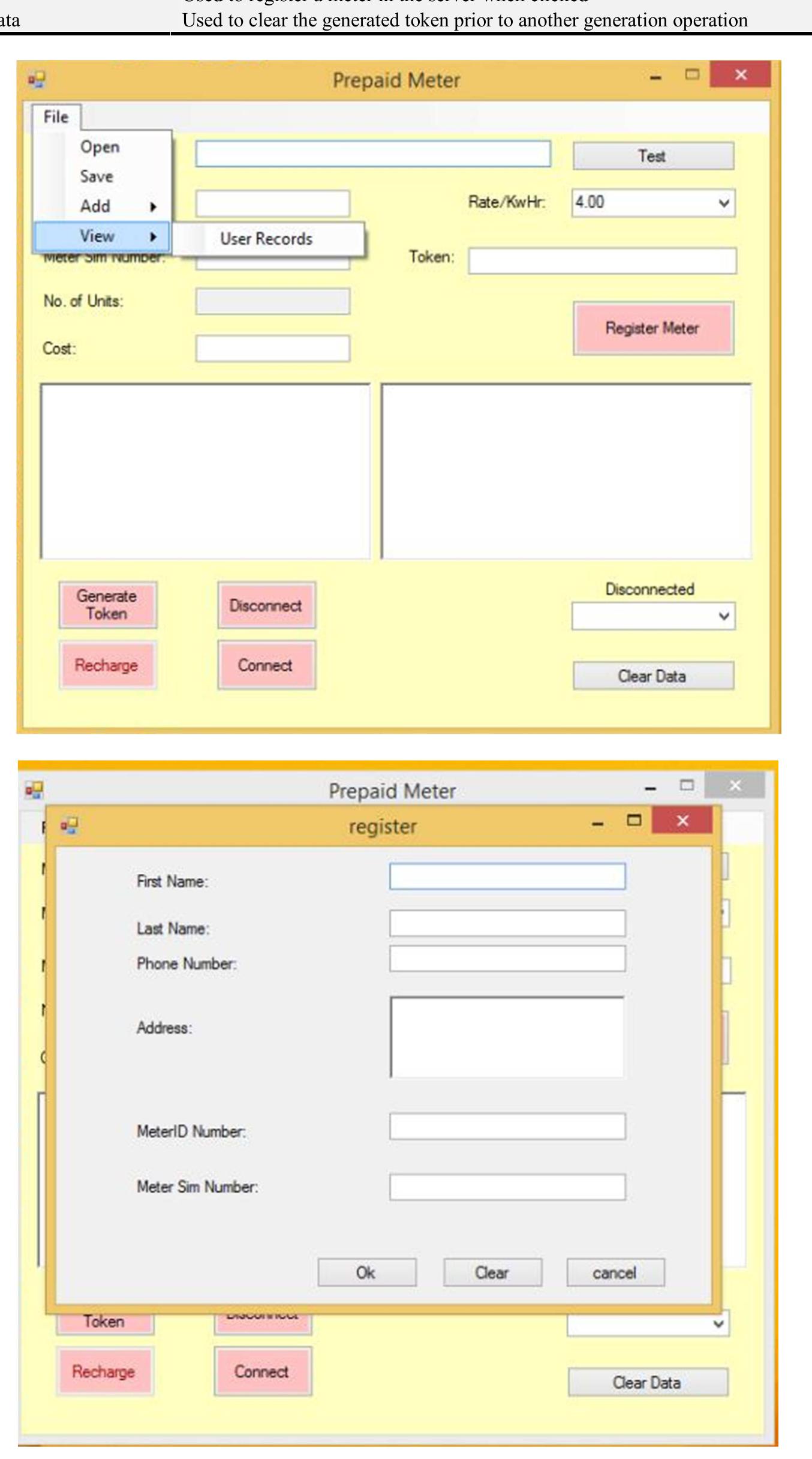812x1459 pixels.
Task: Select User Records from View submenu
Action: 267,239
